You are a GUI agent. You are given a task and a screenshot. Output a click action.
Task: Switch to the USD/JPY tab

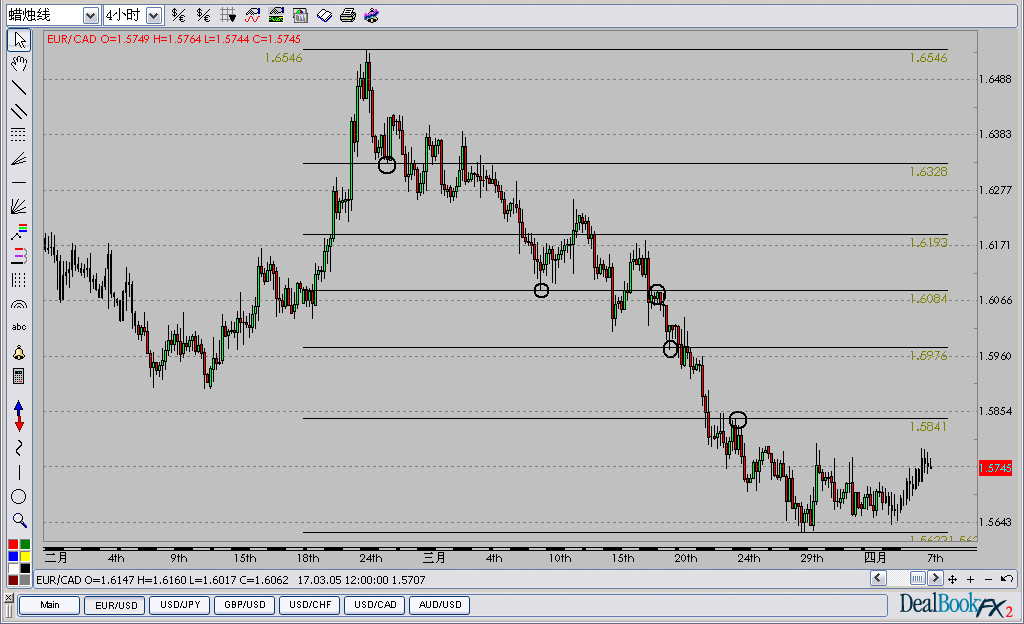coord(180,605)
